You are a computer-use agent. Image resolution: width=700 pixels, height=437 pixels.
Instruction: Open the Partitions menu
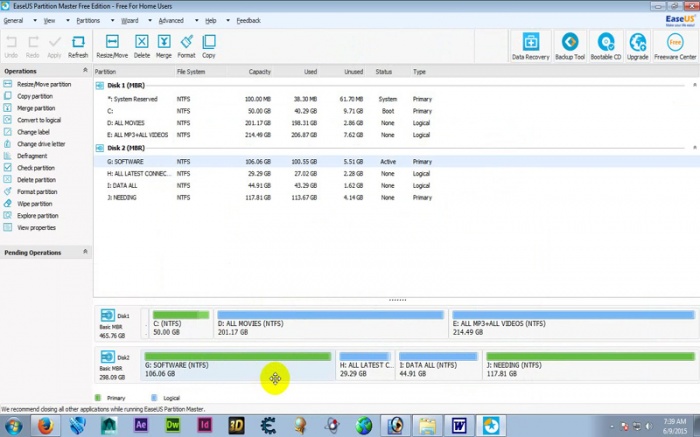click(89, 20)
